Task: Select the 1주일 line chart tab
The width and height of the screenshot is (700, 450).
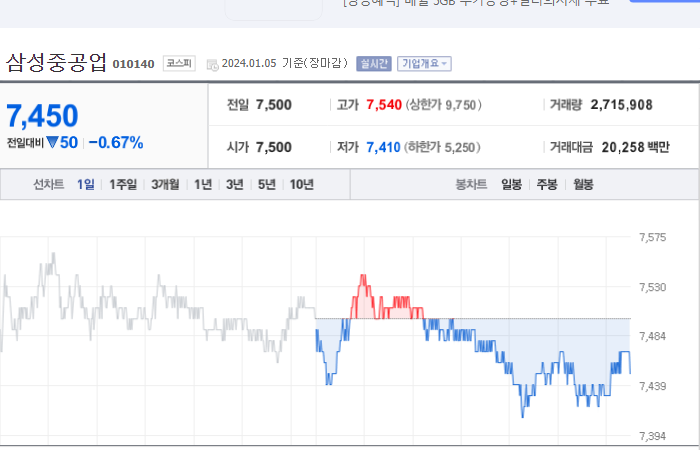Action: [x=123, y=184]
